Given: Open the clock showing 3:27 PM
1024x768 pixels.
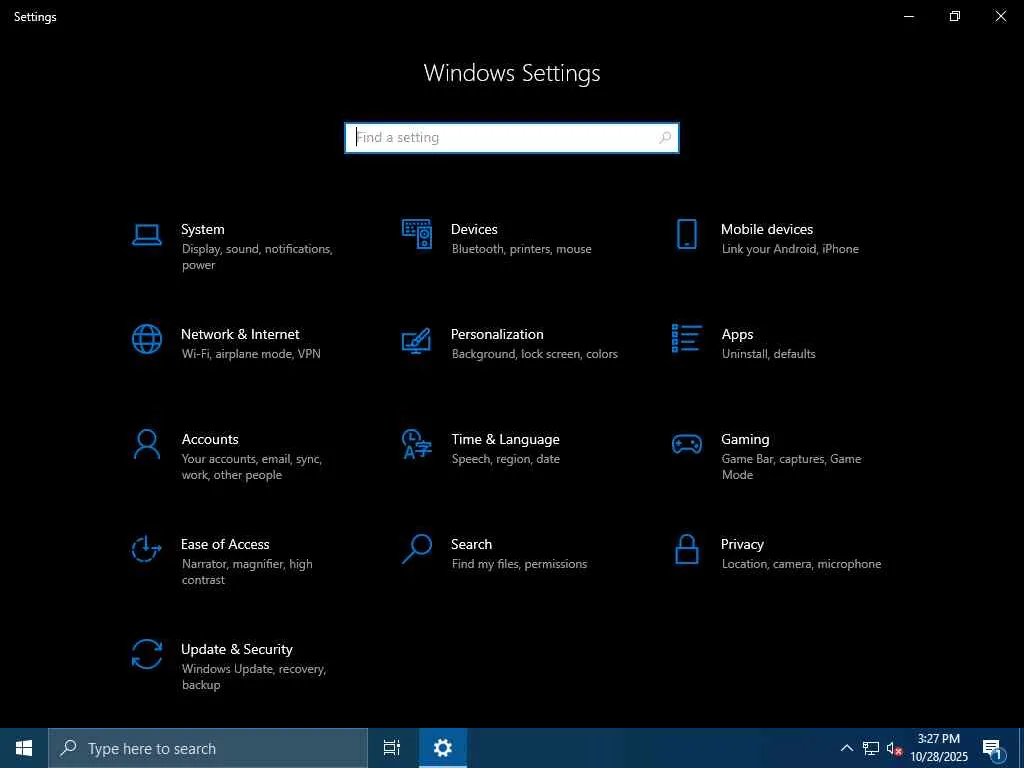Looking at the screenshot, I should point(939,748).
